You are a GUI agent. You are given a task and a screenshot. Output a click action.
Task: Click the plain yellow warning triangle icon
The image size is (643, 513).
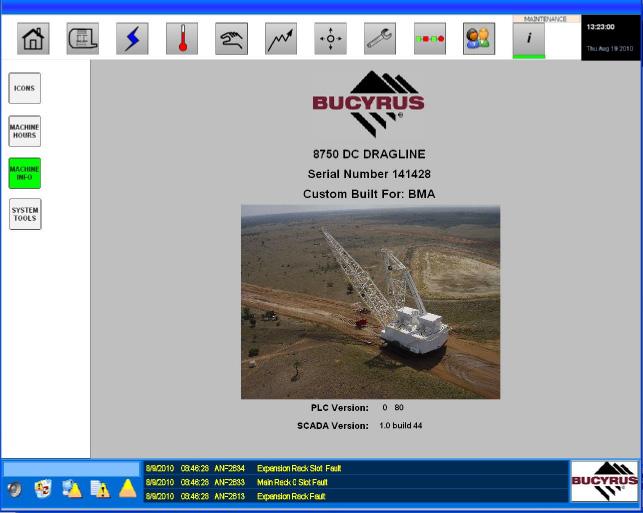click(128, 489)
